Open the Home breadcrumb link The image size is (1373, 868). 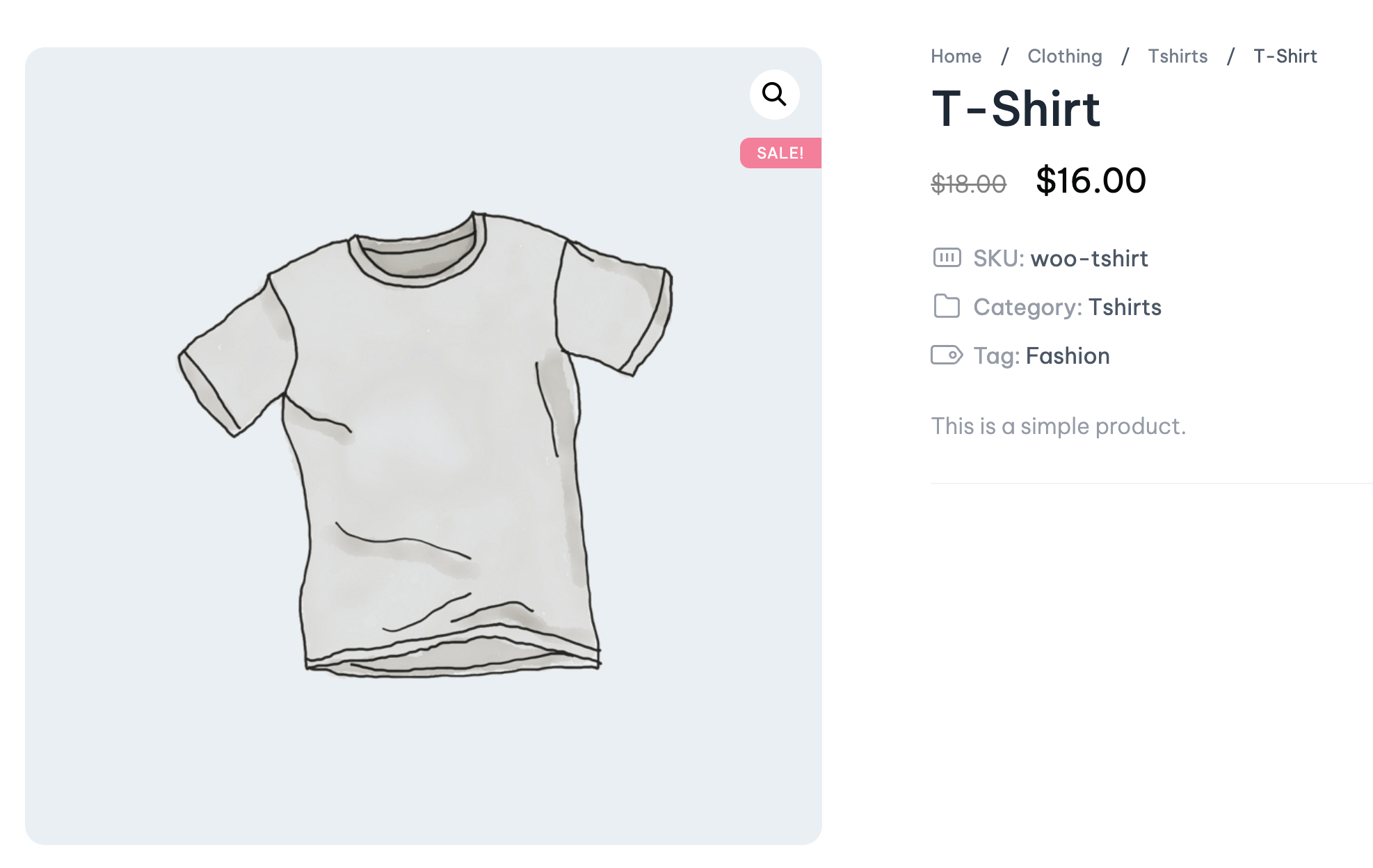pos(956,56)
